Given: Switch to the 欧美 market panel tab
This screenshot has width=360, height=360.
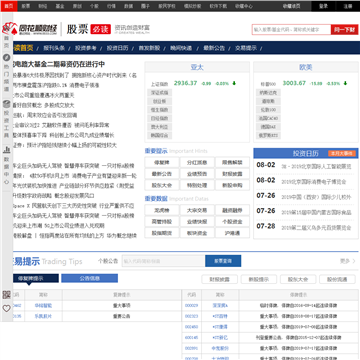Looking at the screenshot, I should (x=306, y=67).
